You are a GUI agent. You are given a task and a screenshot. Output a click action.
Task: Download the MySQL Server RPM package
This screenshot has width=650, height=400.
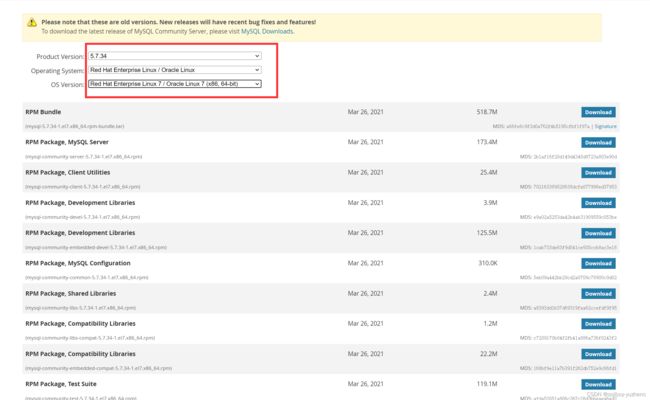[x=598, y=143]
